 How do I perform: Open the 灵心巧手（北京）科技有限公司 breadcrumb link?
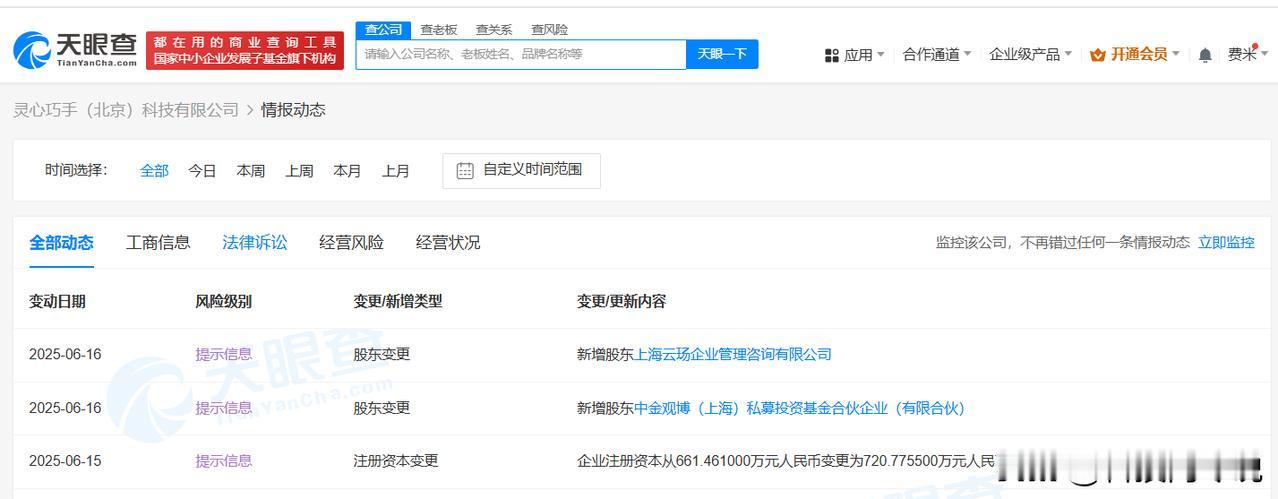[x=126, y=110]
